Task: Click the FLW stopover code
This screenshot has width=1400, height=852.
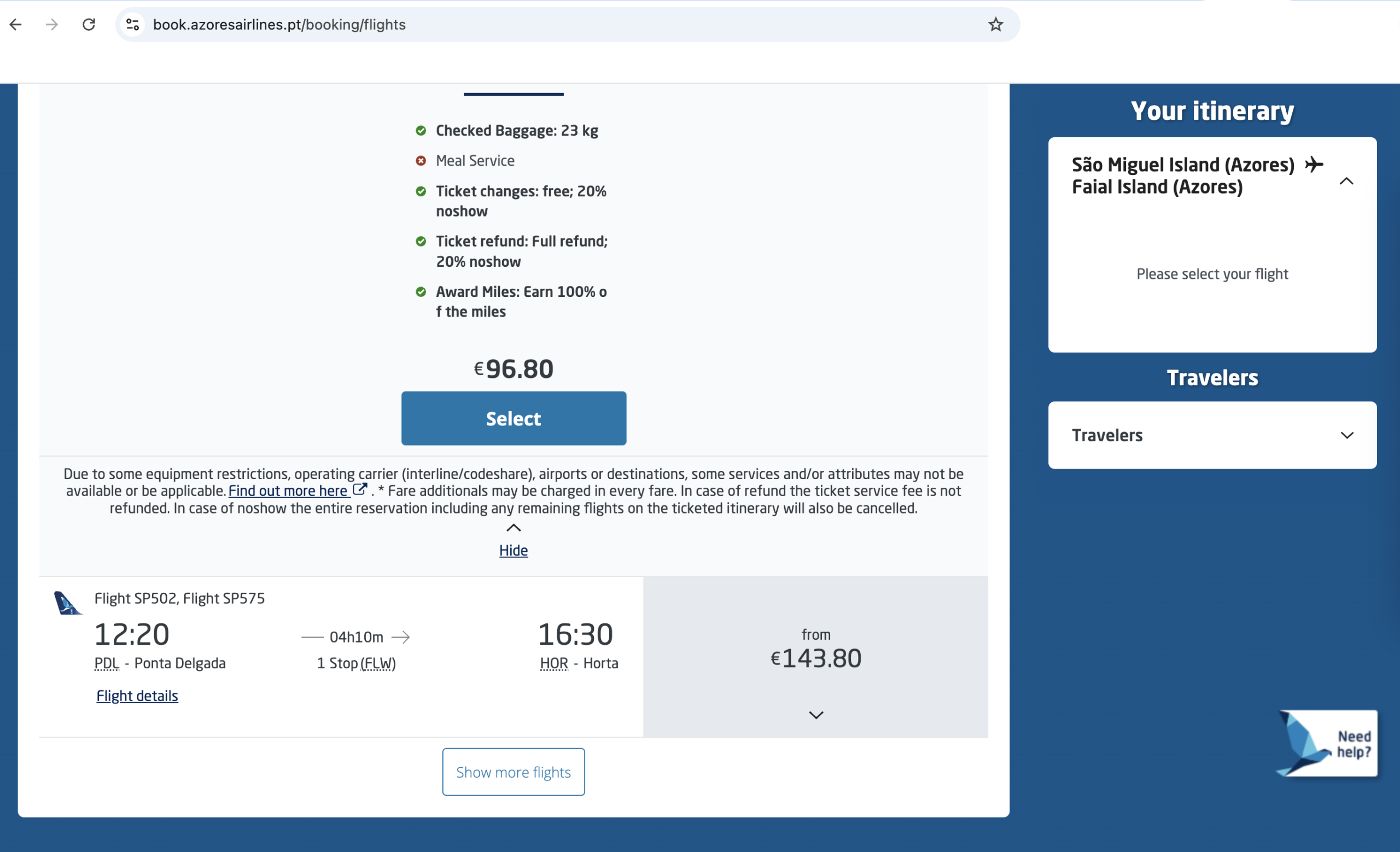Action: point(378,663)
